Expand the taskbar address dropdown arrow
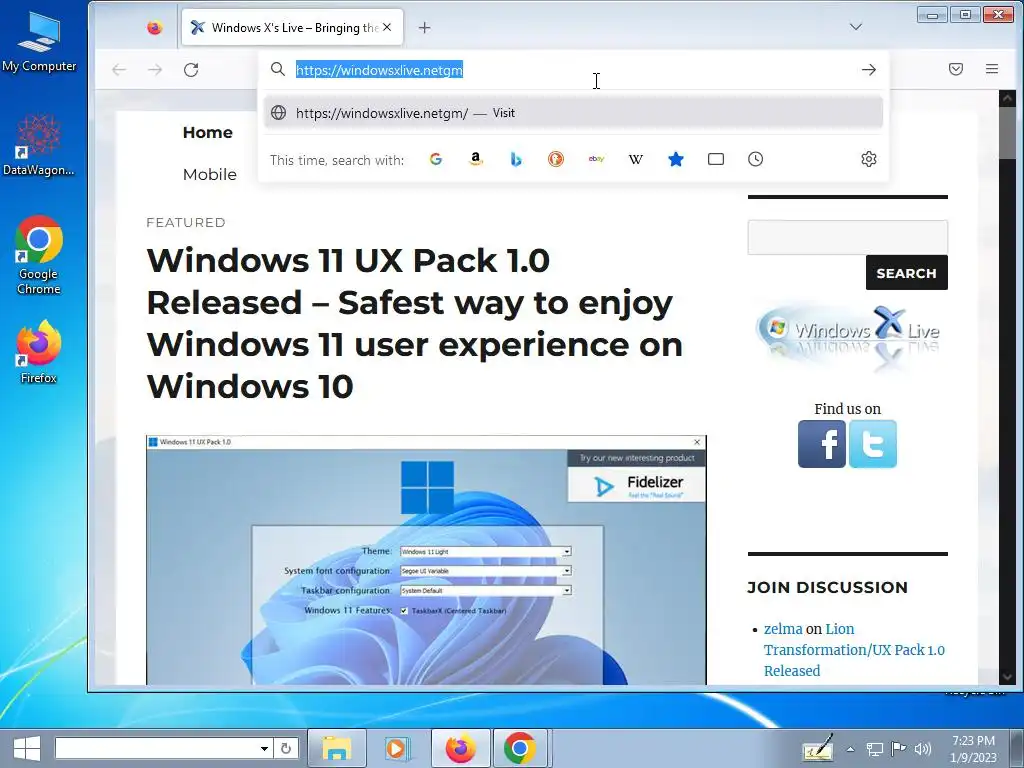 (264, 748)
